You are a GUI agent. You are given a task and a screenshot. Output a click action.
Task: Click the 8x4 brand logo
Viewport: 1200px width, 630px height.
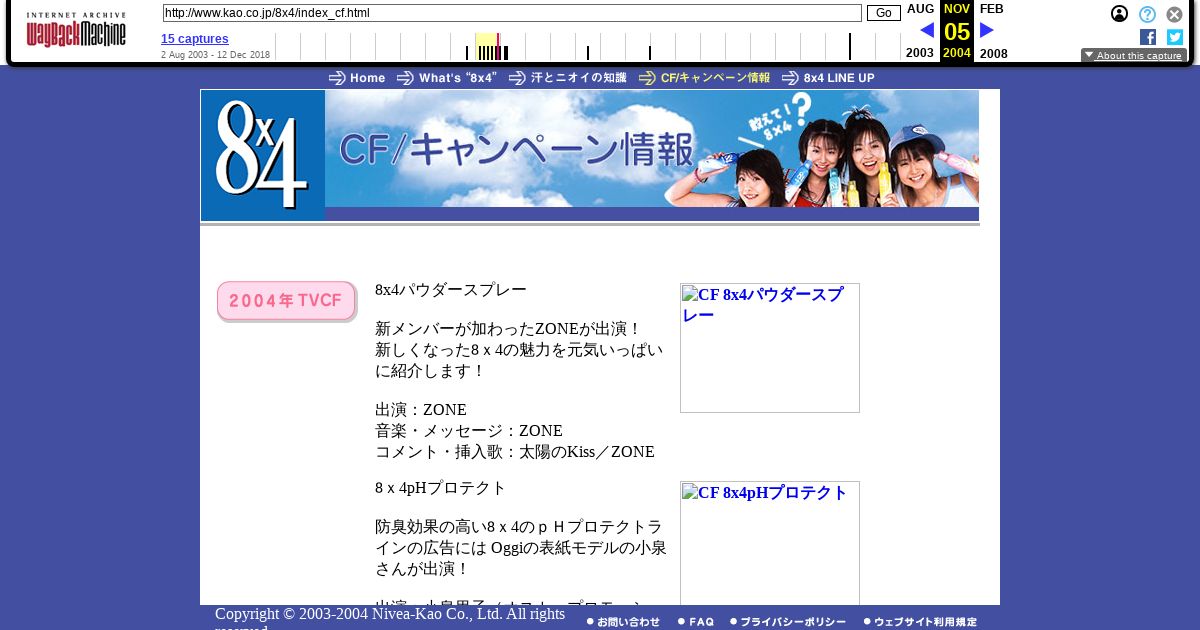pos(263,155)
